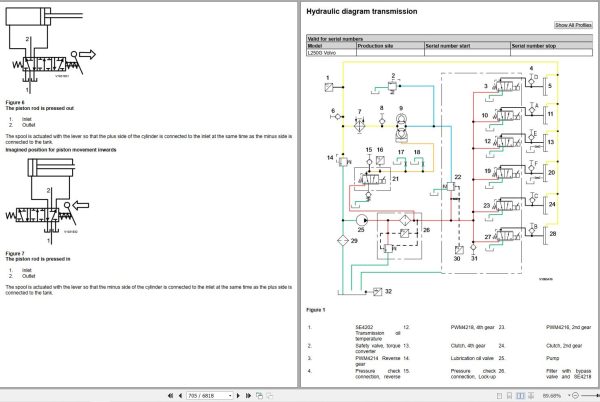Select single page view layout
The width and height of the screenshot is (600, 402).
click(499, 395)
